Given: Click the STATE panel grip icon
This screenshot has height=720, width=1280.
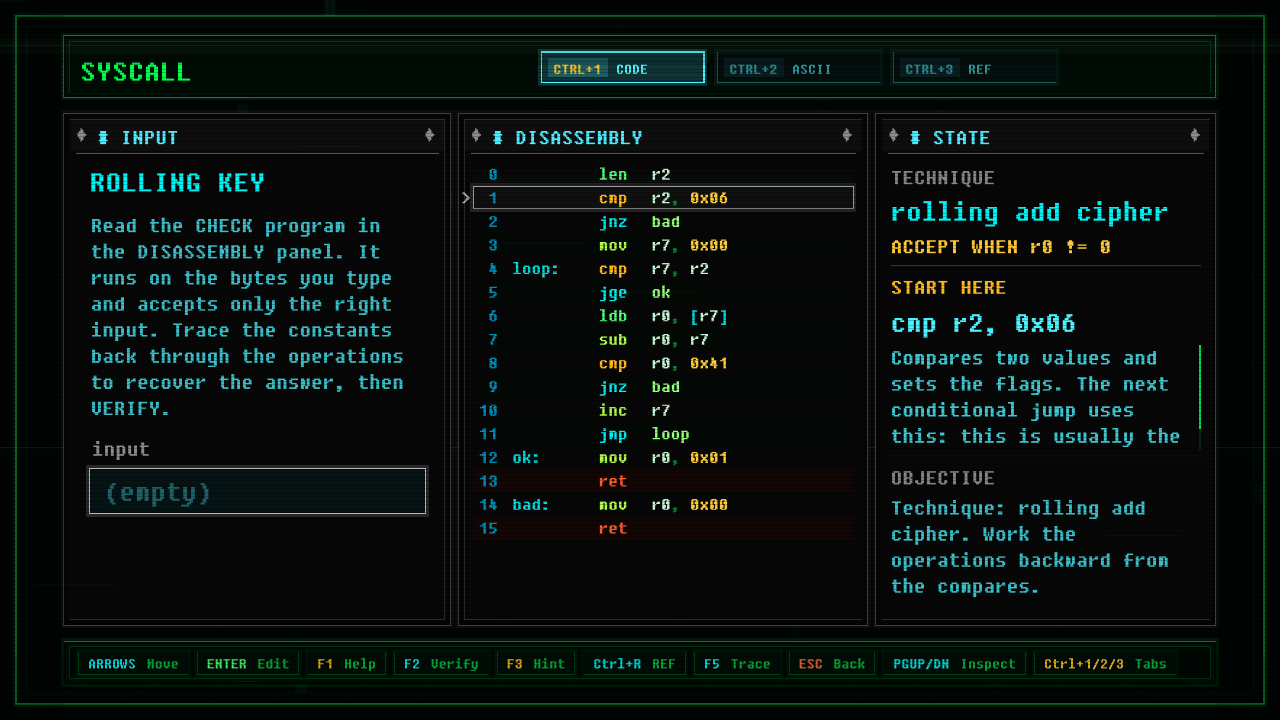Looking at the screenshot, I should [x=915, y=137].
